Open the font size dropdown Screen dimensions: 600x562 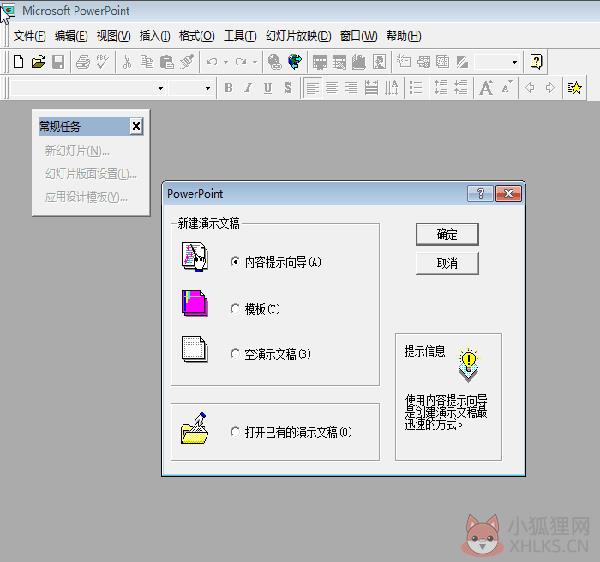pyautogui.click(x=208, y=88)
